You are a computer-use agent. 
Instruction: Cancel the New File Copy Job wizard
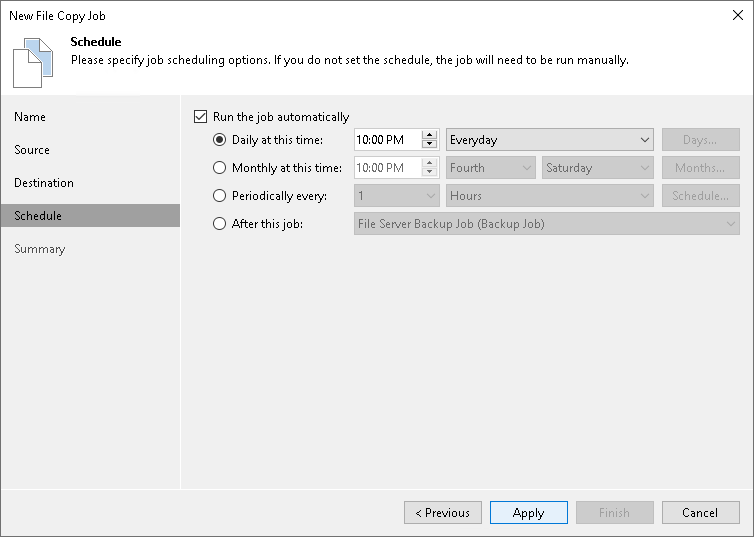point(701,512)
